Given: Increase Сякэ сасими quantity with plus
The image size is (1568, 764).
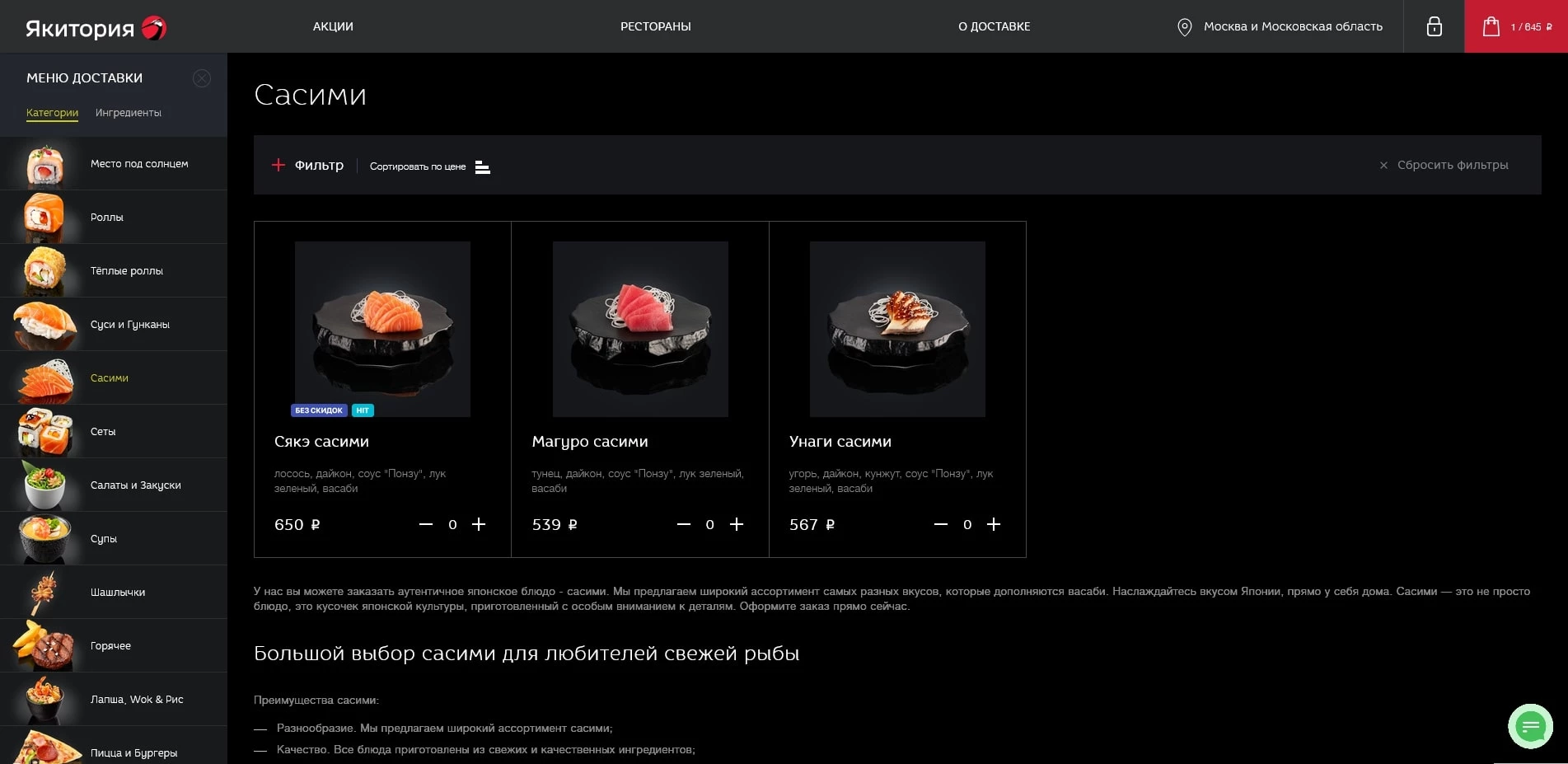Looking at the screenshot, I should pos(479,524).
